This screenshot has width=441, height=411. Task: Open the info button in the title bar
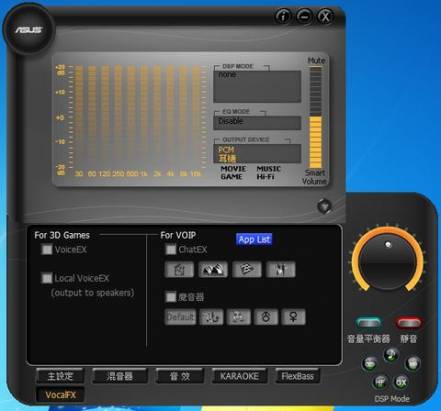pos(283,16)
